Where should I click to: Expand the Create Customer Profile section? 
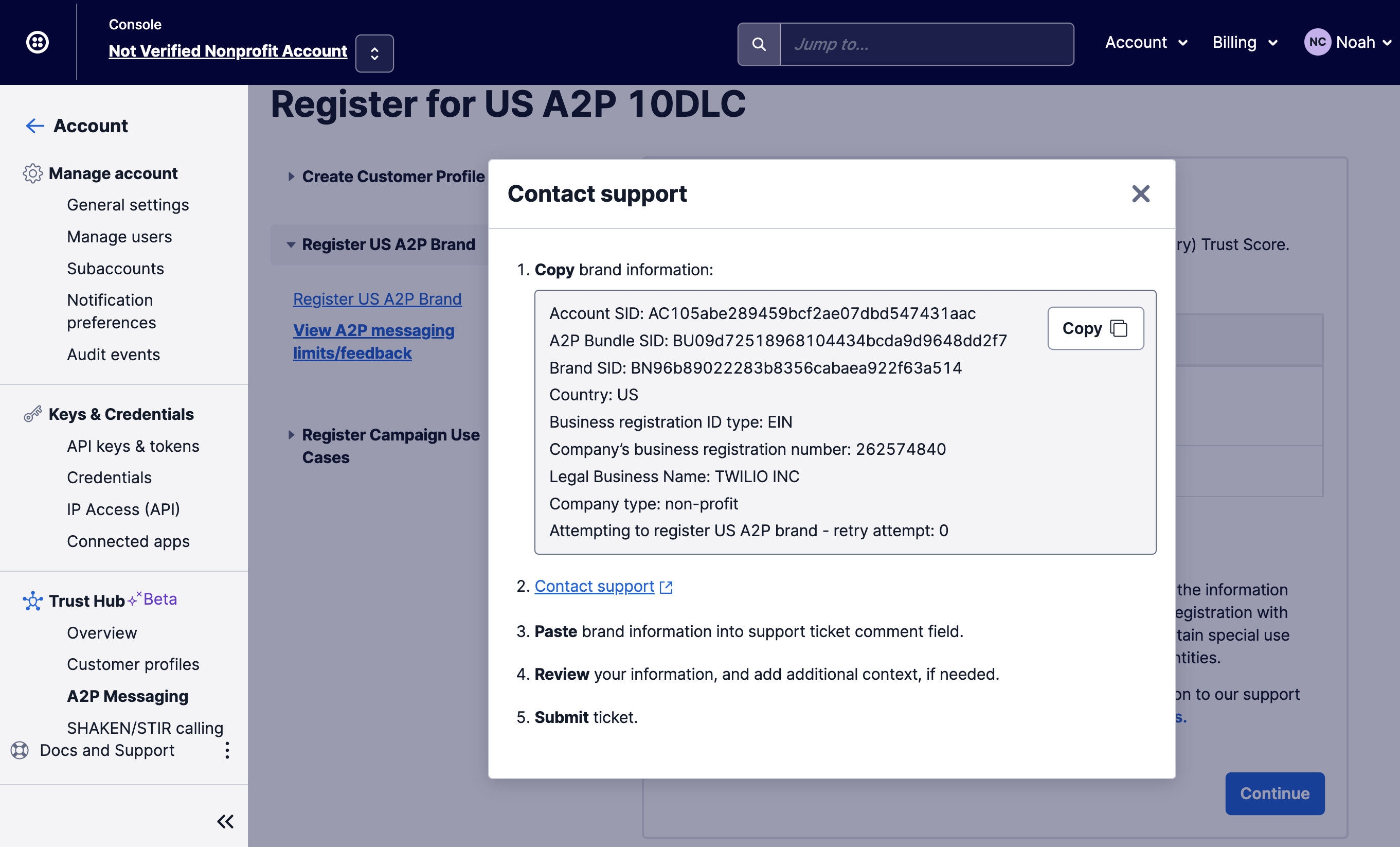click(x=291, y=177)
